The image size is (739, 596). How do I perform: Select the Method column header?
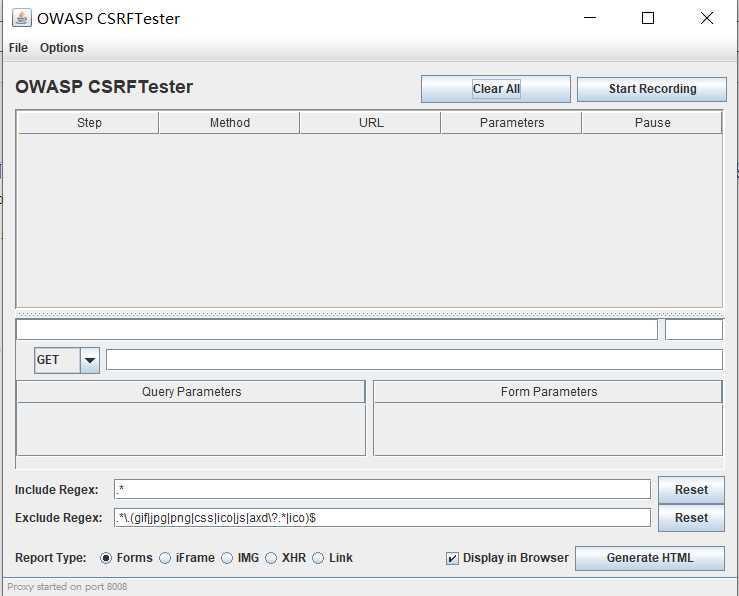pyautogui.click(x=230, y=122)
